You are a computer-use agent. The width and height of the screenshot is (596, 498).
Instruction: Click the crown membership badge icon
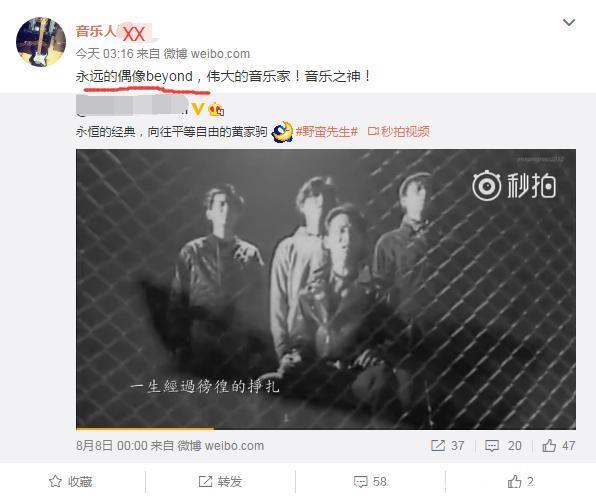click(216, 109)
